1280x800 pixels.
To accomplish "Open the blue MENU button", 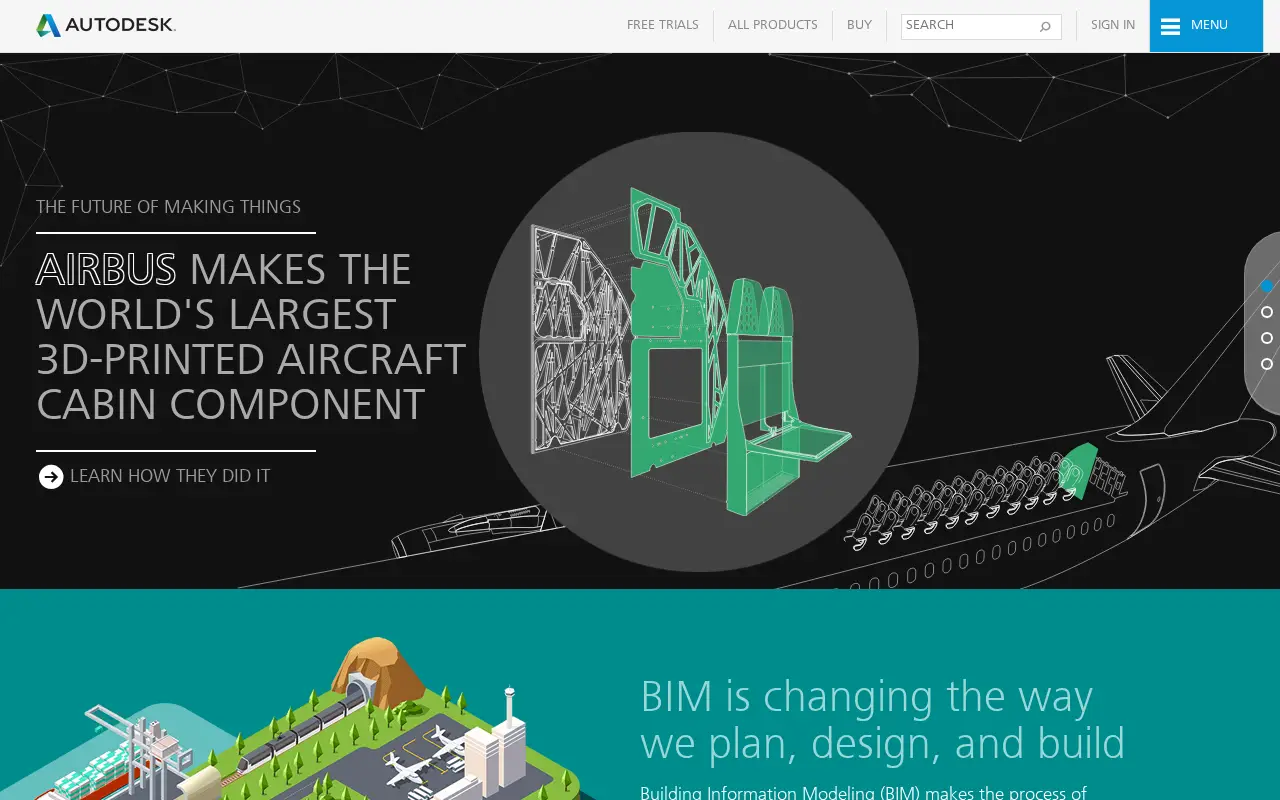I will click(x=1206, y=26).
